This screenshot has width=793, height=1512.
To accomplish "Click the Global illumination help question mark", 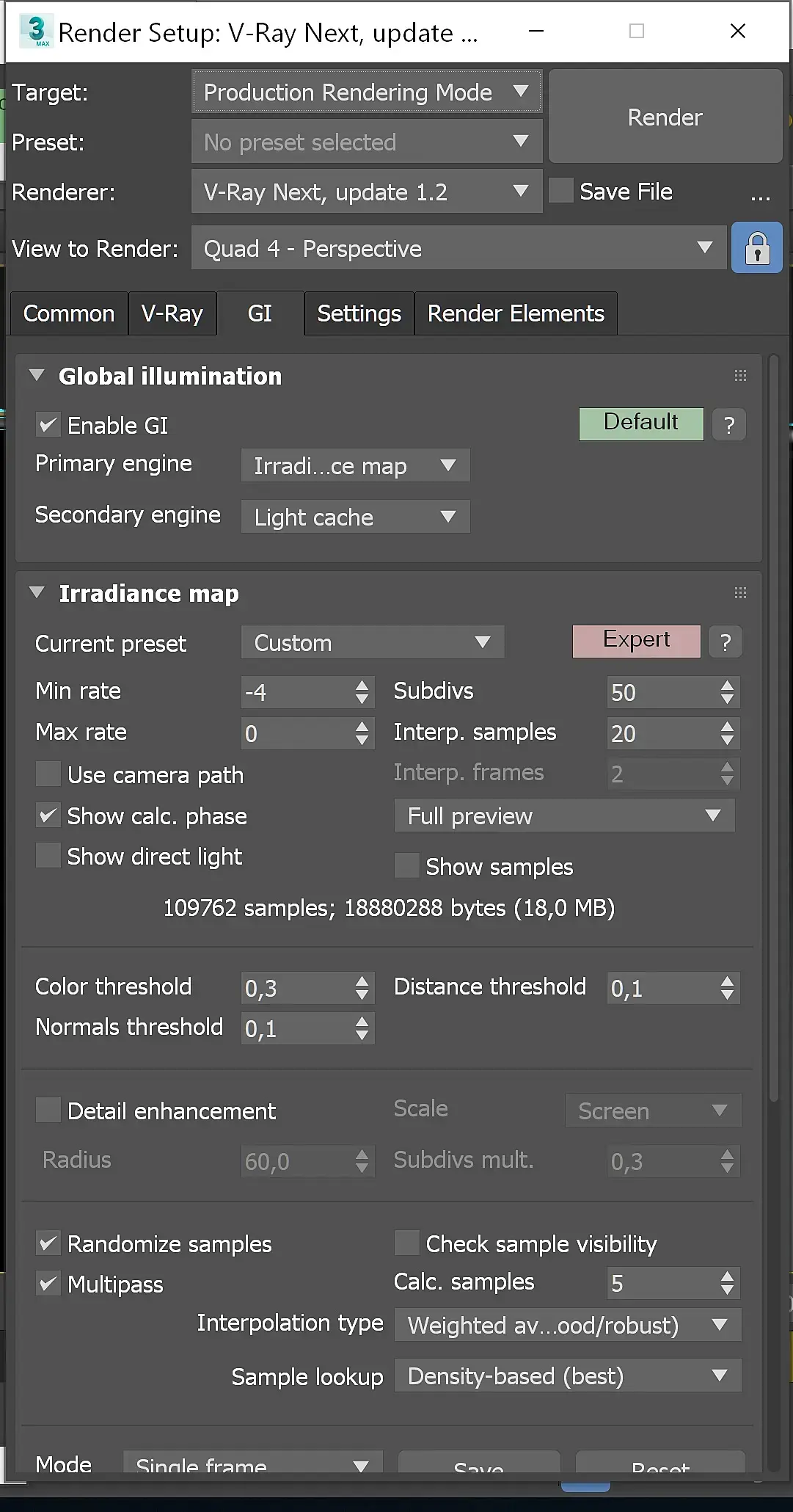I will click(x=728, y=425).
